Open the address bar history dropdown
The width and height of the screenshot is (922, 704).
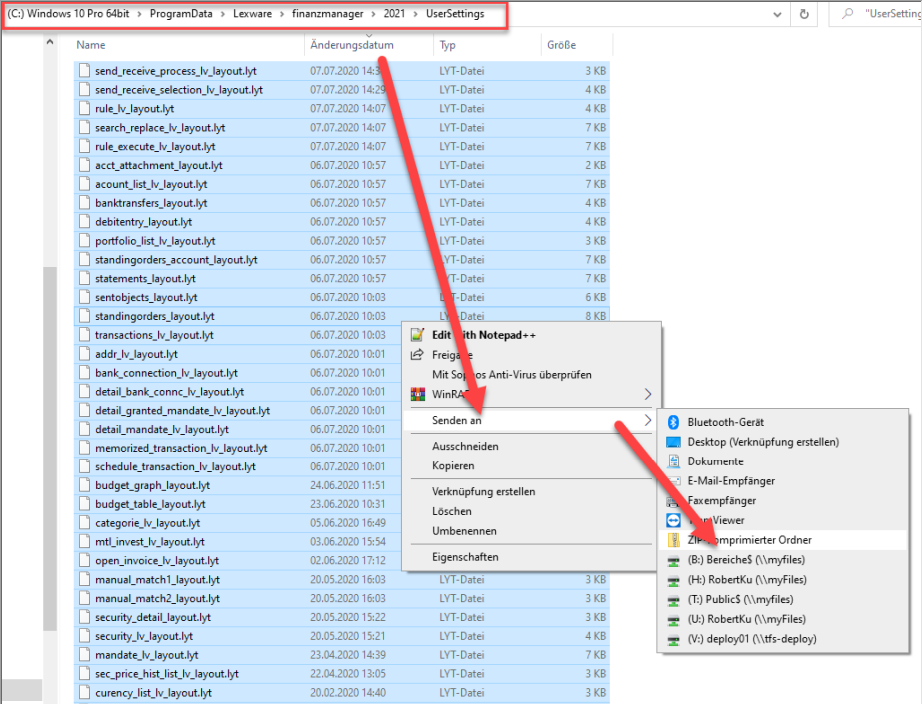[777, 15]
